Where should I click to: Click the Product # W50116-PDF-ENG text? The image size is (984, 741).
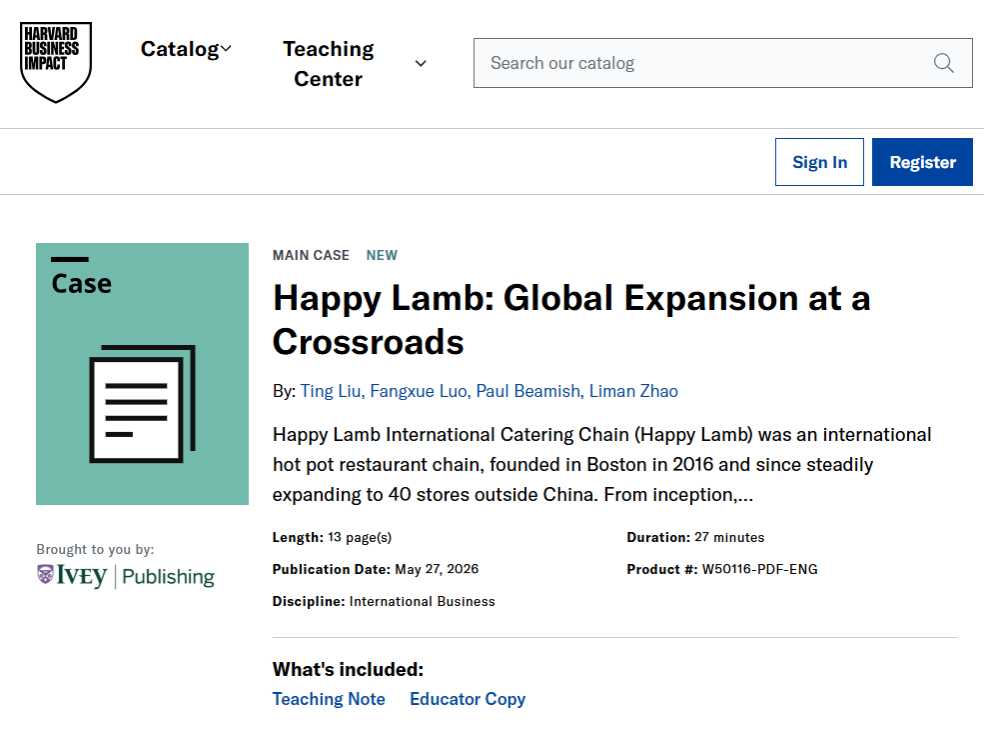point(722,569)
